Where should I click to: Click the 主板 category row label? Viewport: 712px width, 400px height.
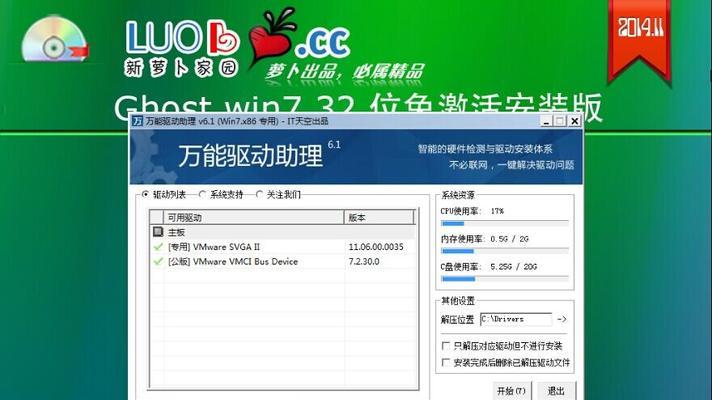[x=176, y=232]
